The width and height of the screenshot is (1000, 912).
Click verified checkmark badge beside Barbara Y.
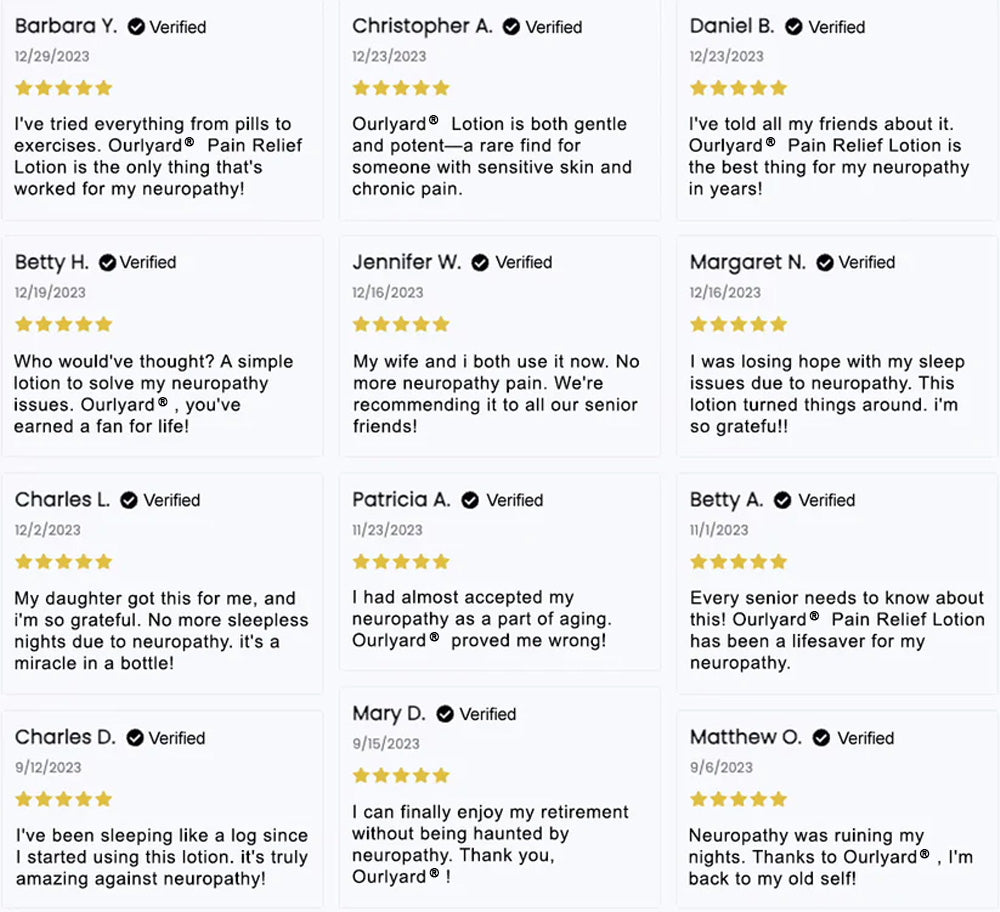[x=136, y=27]
